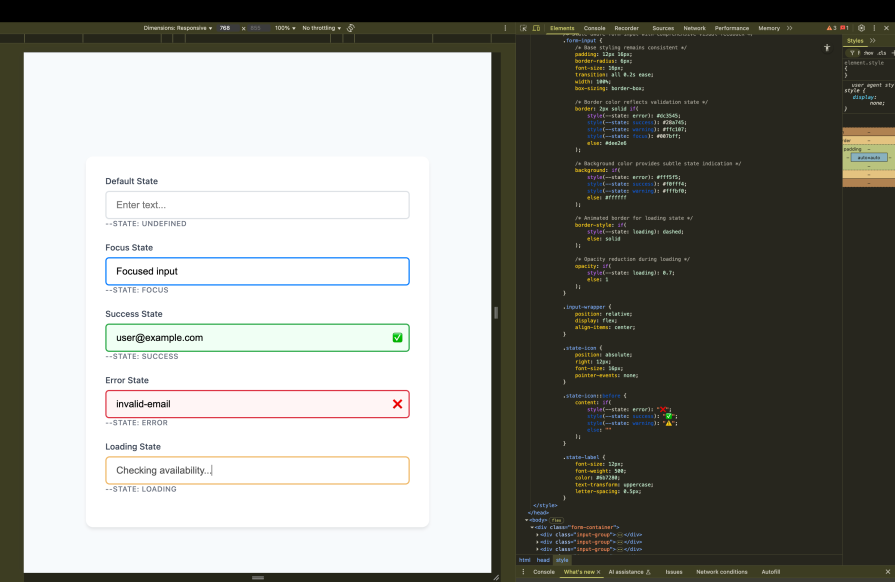Toggle the flex badge on the body element

(555, 520)
